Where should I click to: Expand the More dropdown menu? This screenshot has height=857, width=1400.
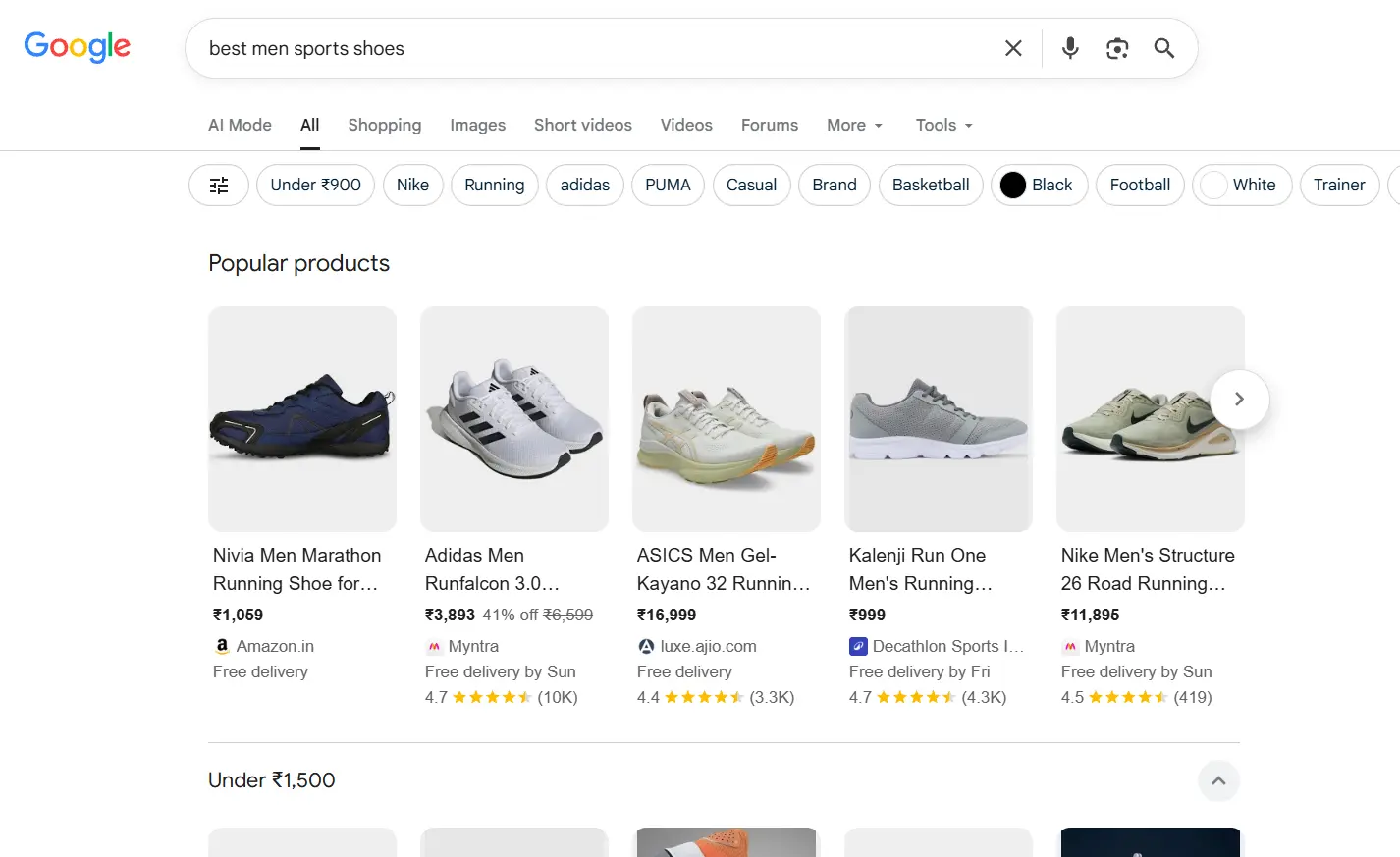[x=855, y=125]
